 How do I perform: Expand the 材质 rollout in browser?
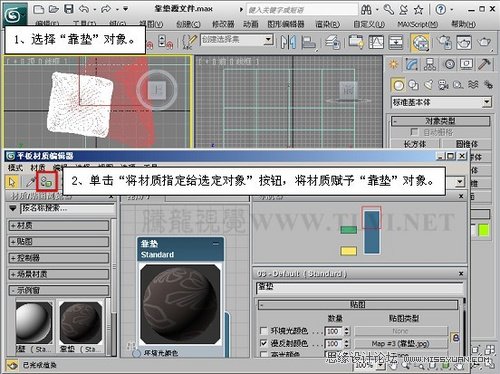pyautogui.click(x=59, y=226)
